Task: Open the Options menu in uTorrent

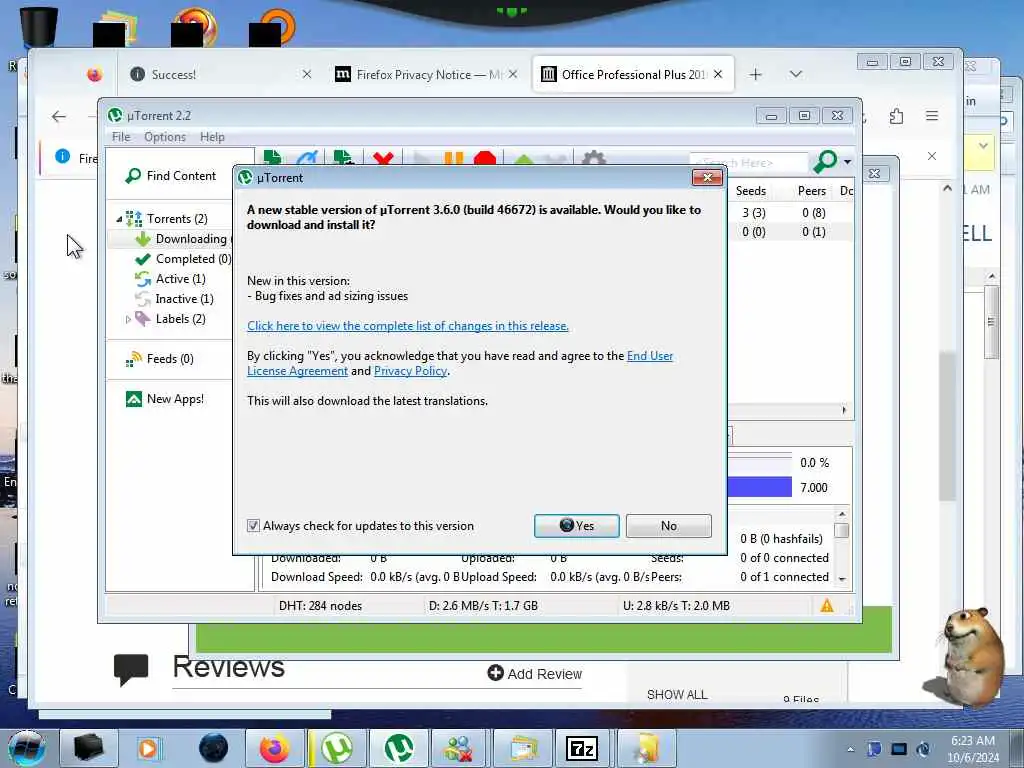Action: (x=165, y=136)
